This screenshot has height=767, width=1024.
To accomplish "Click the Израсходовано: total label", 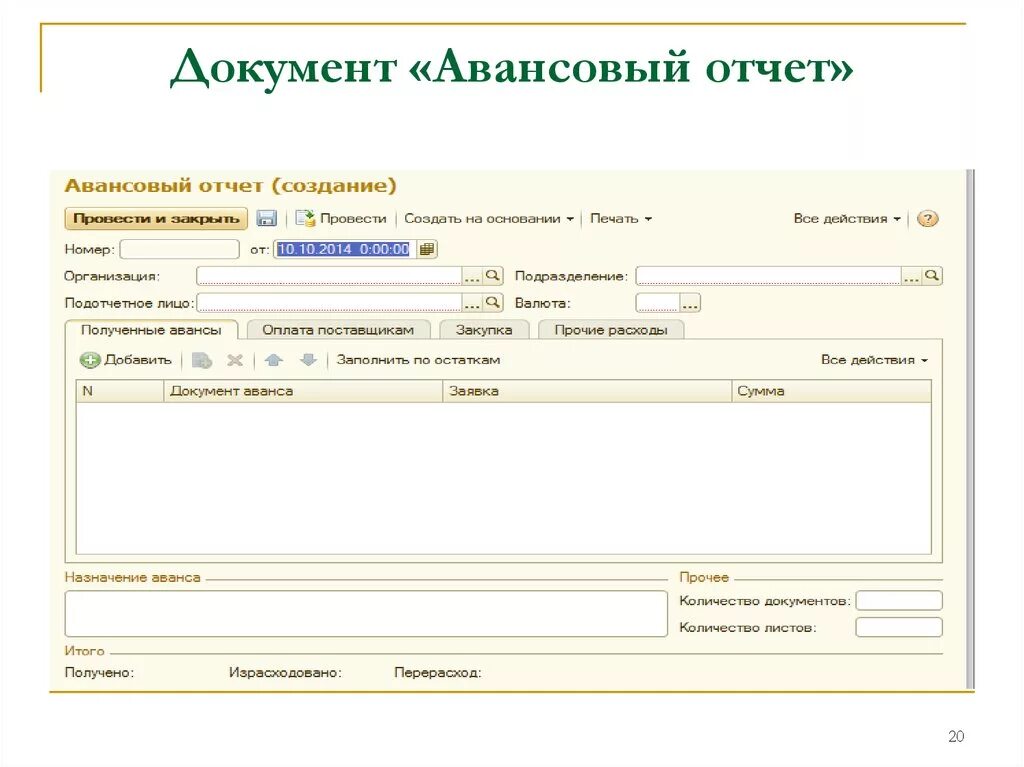I will [x=285, y=672].
